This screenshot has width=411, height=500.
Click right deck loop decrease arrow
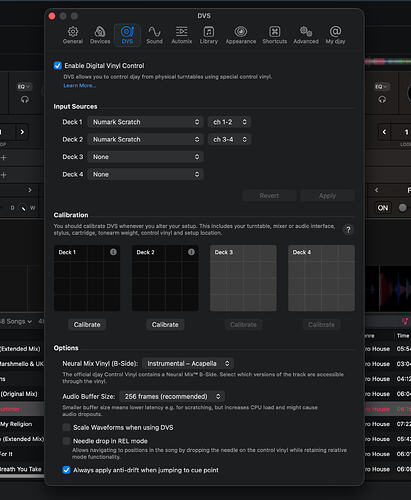[x=384, y=132]
